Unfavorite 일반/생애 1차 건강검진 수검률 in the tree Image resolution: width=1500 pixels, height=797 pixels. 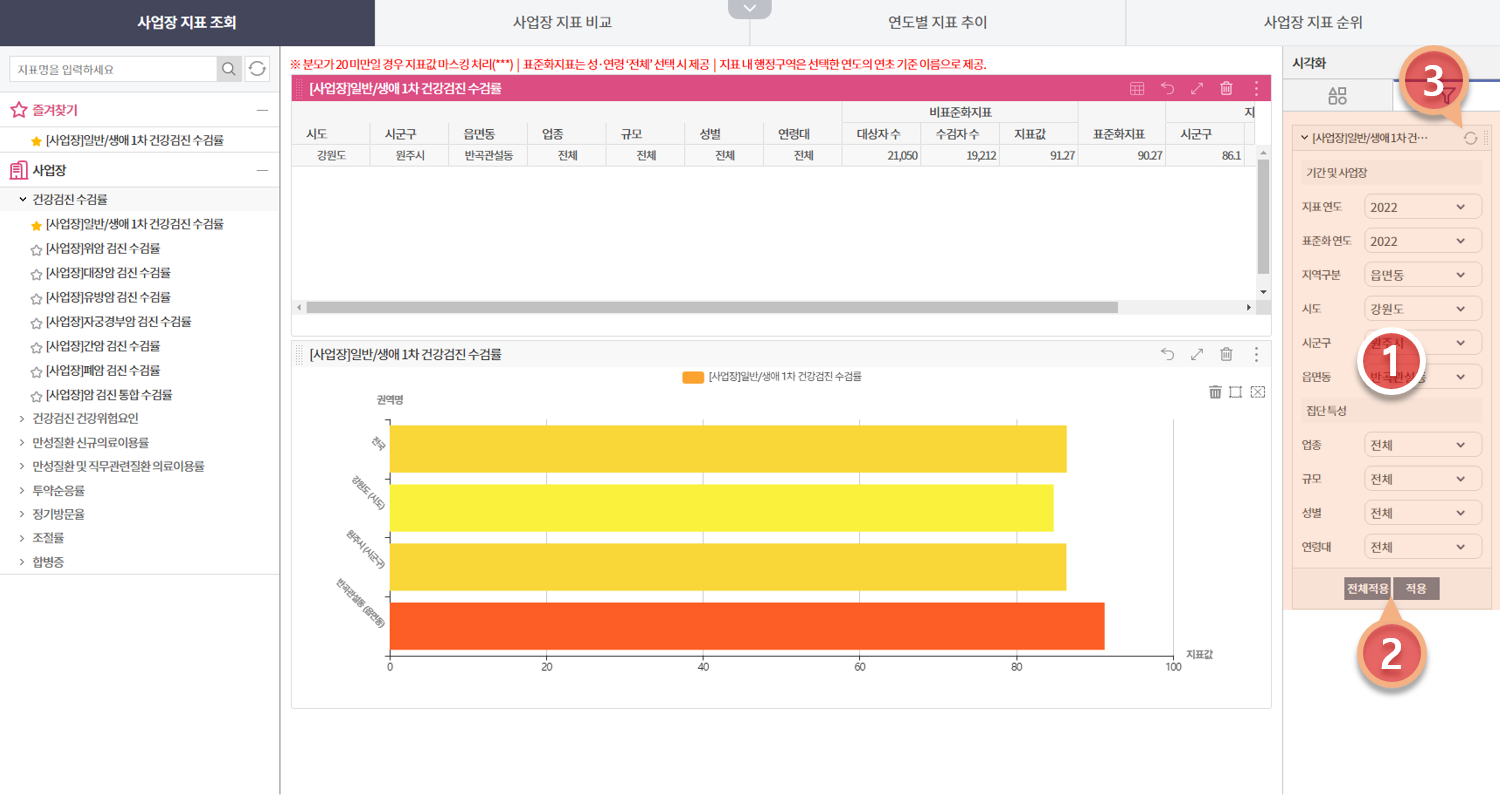[37, 225]
